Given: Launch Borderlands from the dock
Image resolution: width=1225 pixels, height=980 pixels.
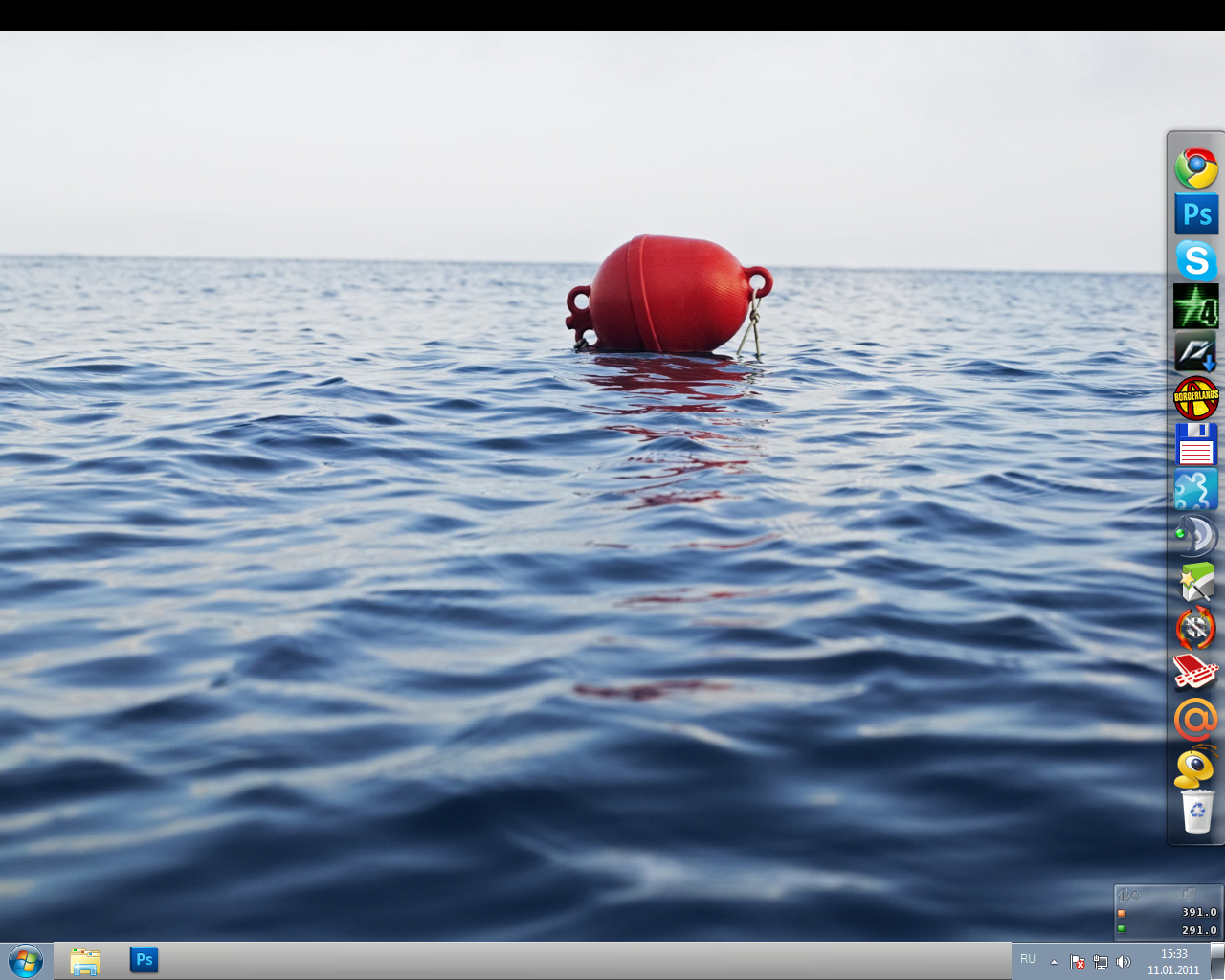Looking at the screenshot, I should (x=1195, y=398).
